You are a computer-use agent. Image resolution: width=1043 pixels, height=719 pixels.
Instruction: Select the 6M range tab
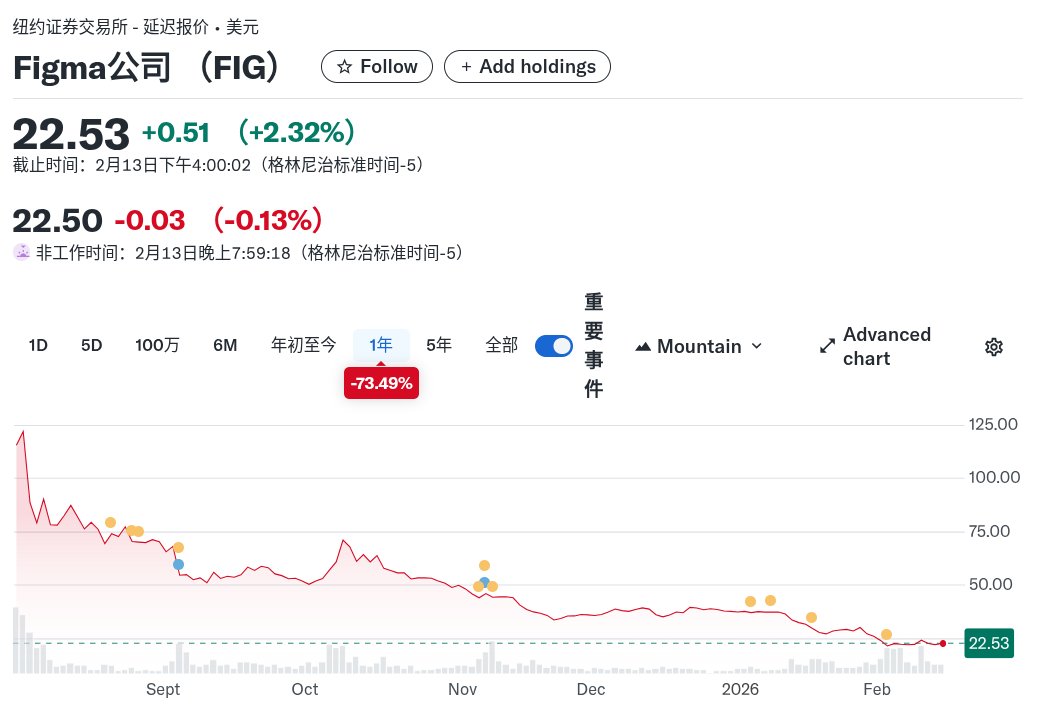pos(225,345)
